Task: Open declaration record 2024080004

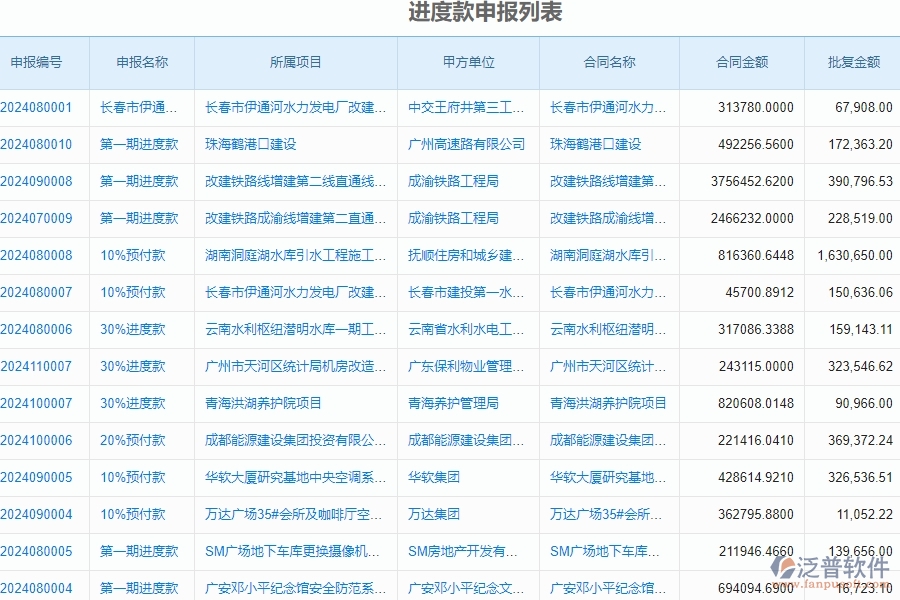Action: (43, 588)
